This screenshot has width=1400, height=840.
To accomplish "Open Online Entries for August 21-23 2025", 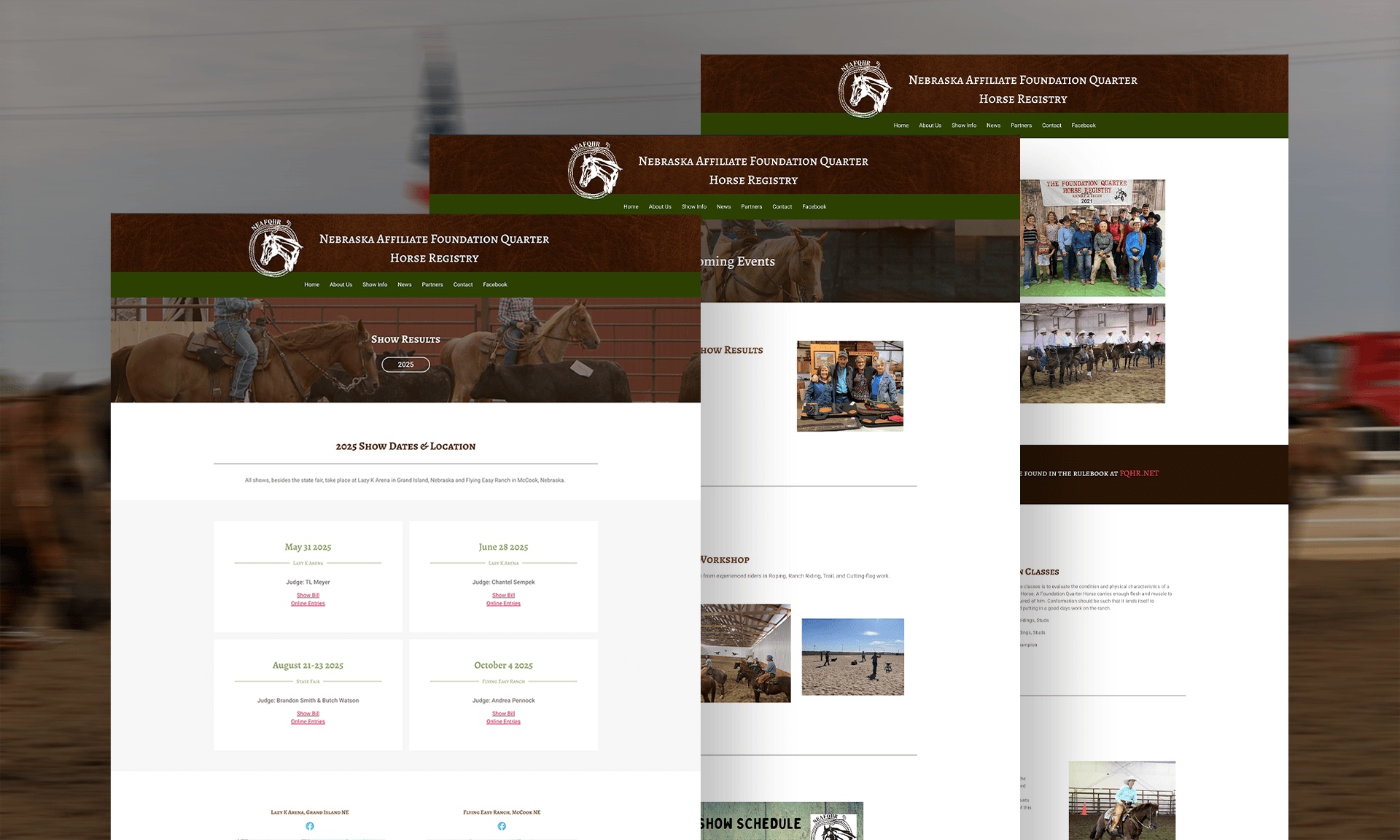I will click(x=308, y=721).
